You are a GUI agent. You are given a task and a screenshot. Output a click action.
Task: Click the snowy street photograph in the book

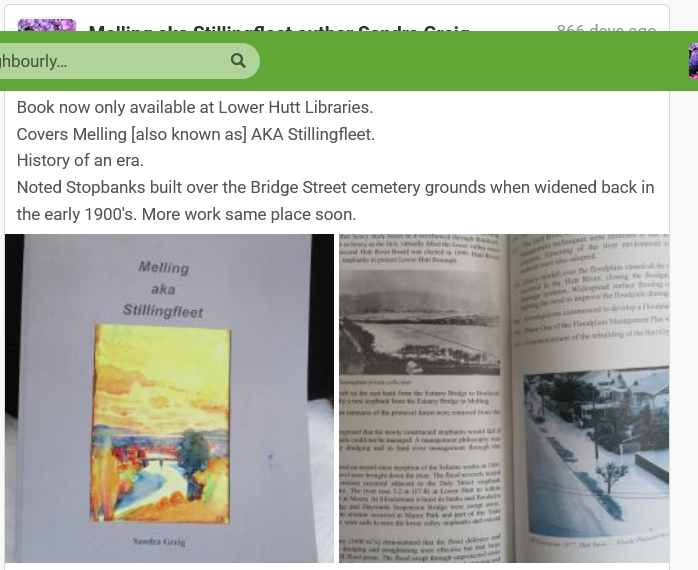pos(597,451)
